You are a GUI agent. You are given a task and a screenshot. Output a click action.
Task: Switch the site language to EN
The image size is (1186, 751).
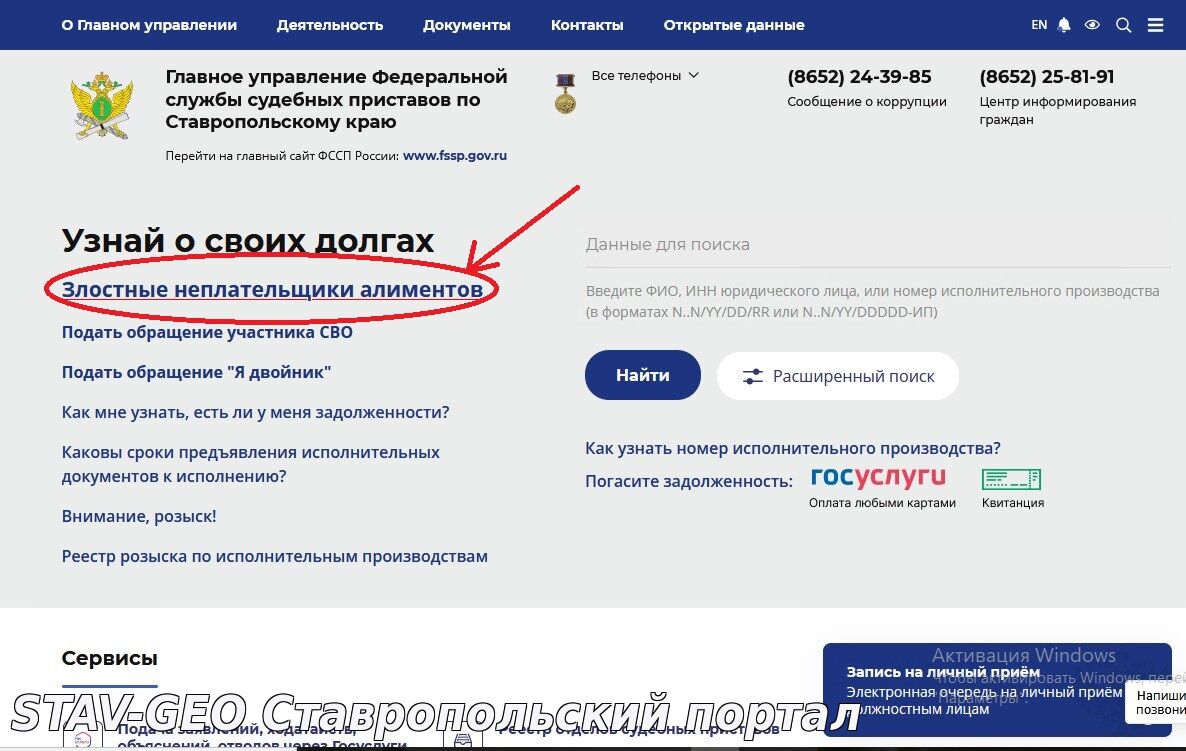click(1039, 25)
